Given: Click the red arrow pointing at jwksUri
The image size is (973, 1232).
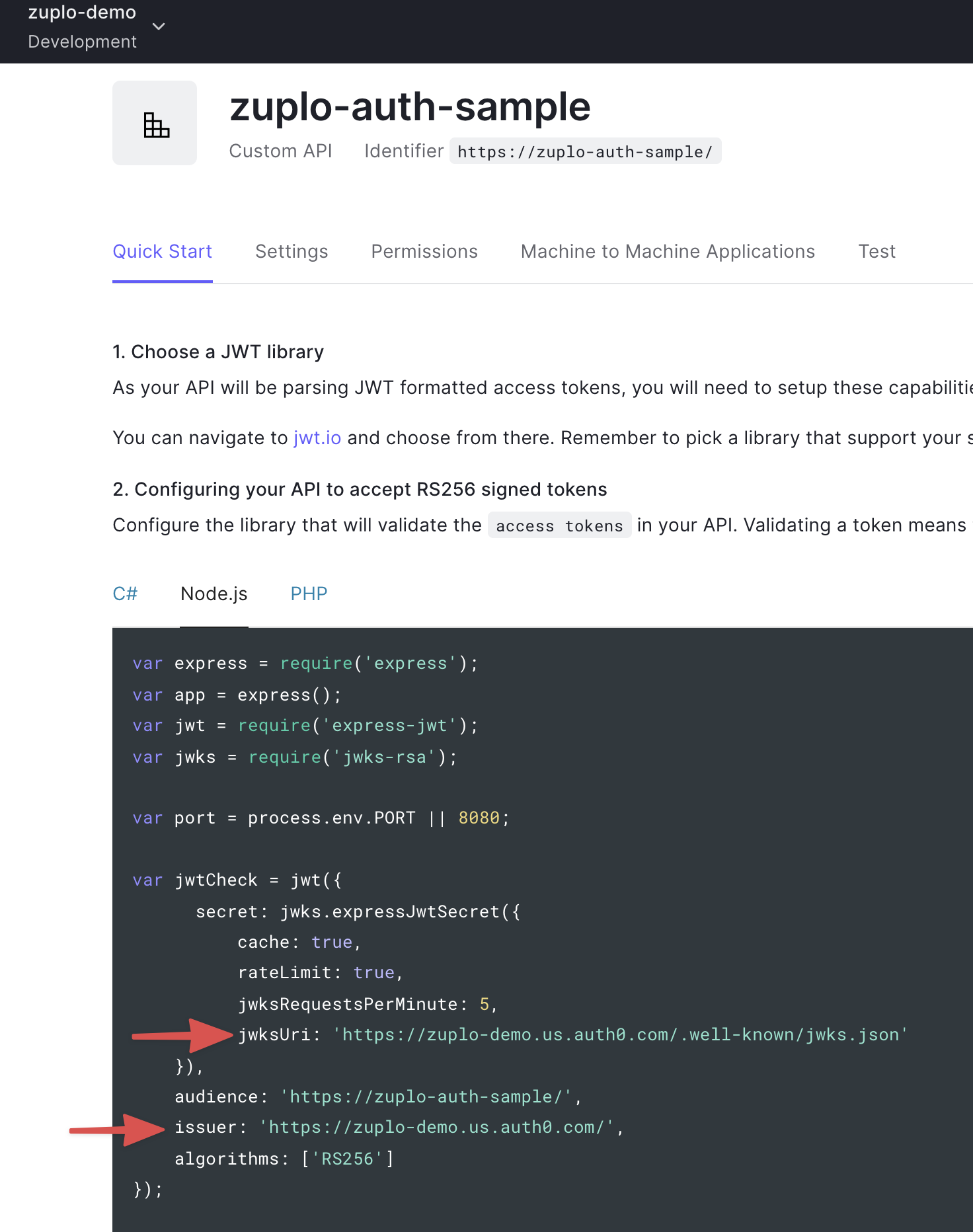Looking at the screenshot, I should [182, 1035].
